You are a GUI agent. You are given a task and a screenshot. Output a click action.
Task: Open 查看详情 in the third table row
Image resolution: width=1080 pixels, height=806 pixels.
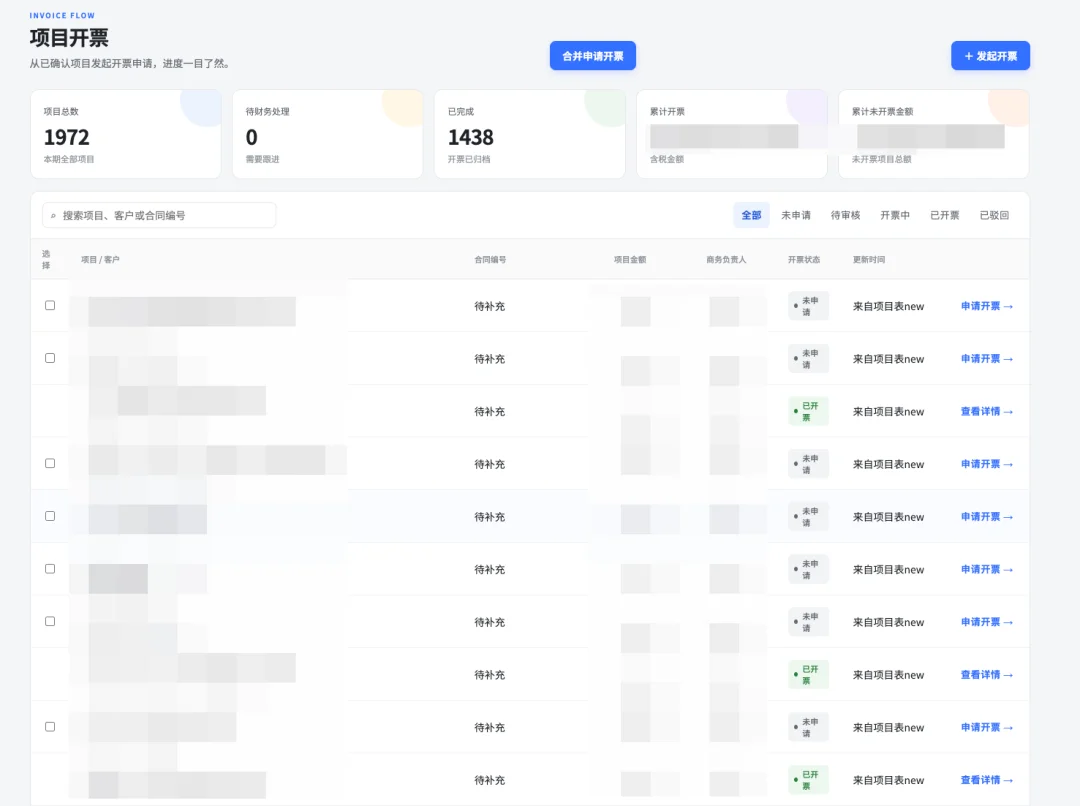(987, 411)
